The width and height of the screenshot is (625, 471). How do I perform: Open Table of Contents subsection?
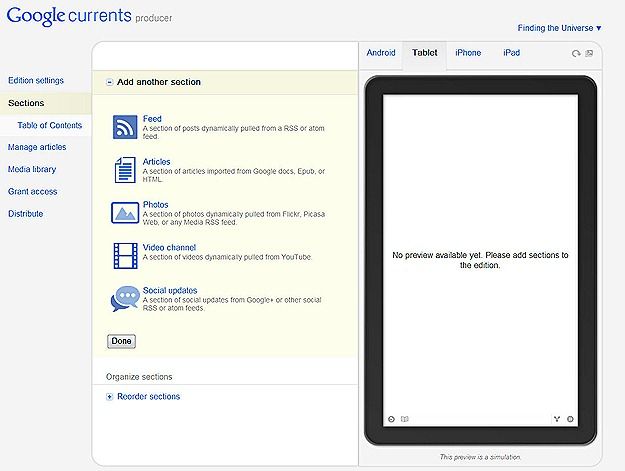(x=50, y=125)
